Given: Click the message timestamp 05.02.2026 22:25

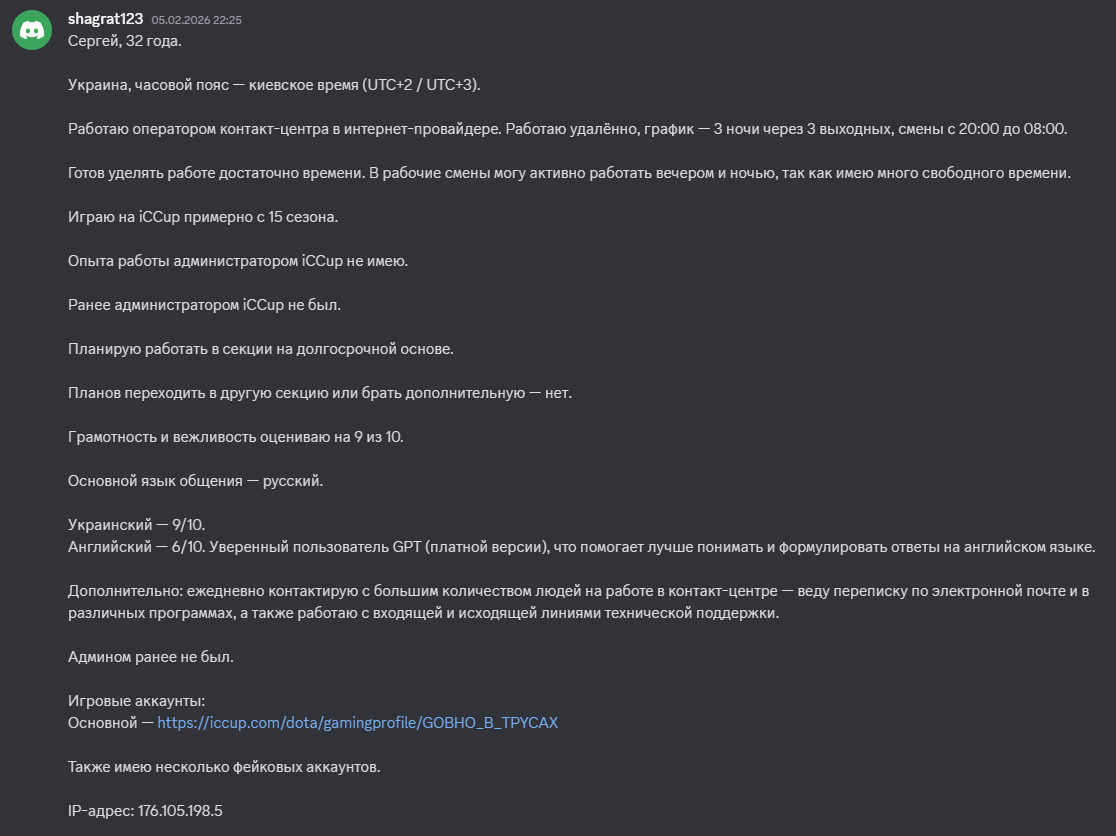Looking at the screenshot, I should (196, 20).
